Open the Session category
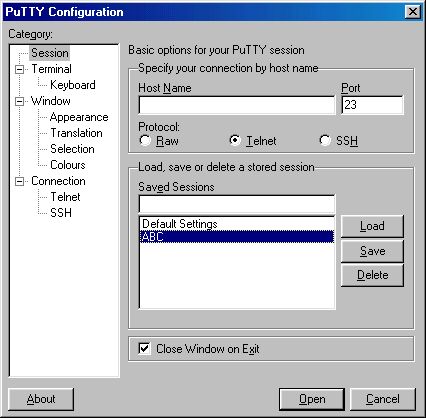The height and width of the screenshot is (418, 426). (50, 53)
